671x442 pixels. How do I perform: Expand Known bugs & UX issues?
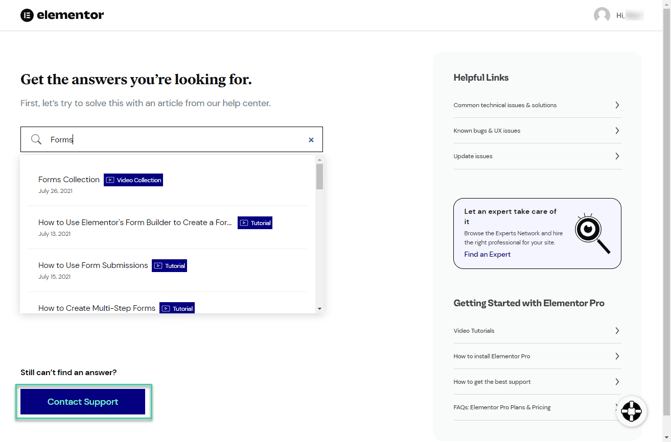[617, 131]
